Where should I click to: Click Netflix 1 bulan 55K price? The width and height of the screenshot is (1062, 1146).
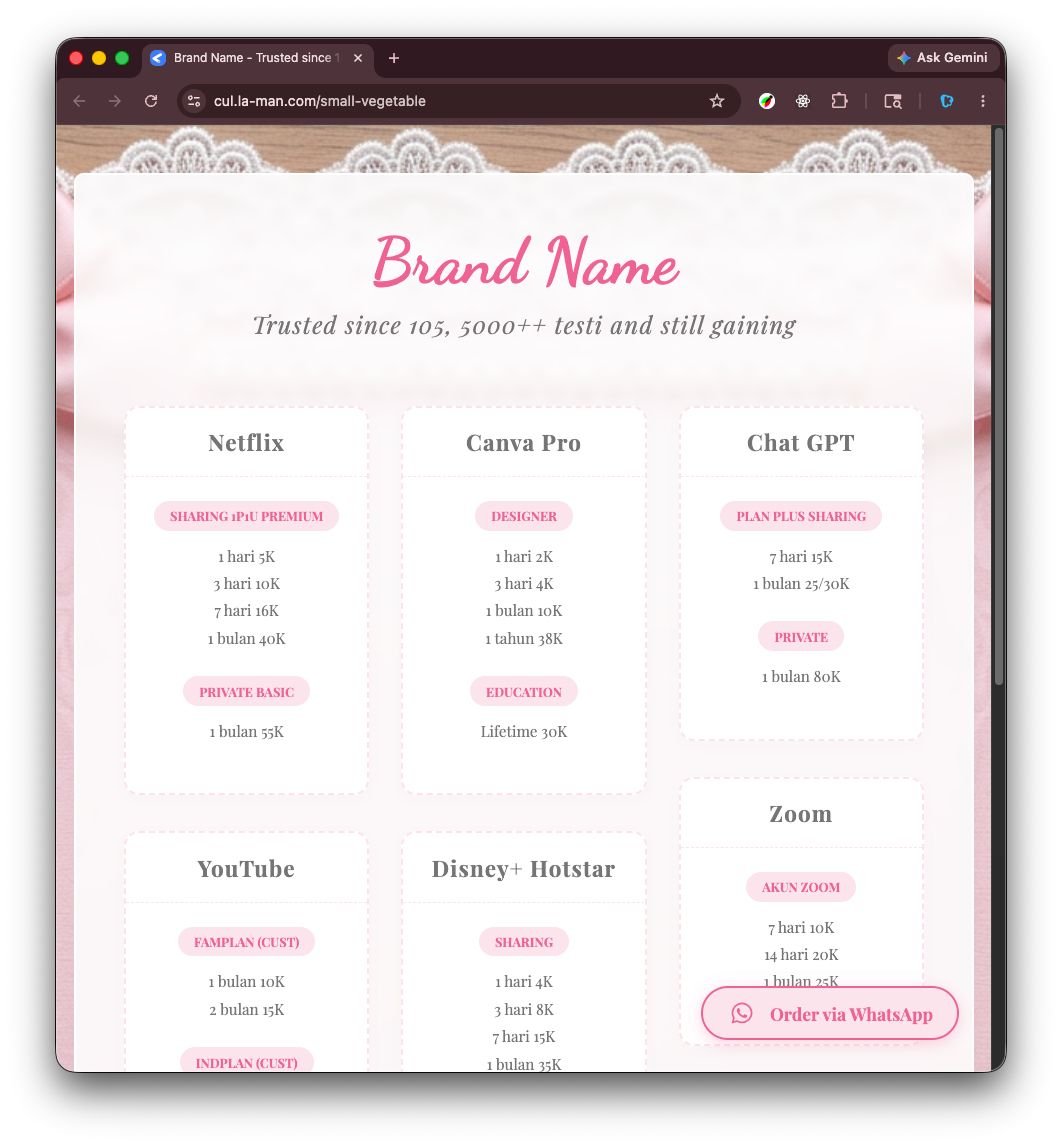(x=246, y=732)
